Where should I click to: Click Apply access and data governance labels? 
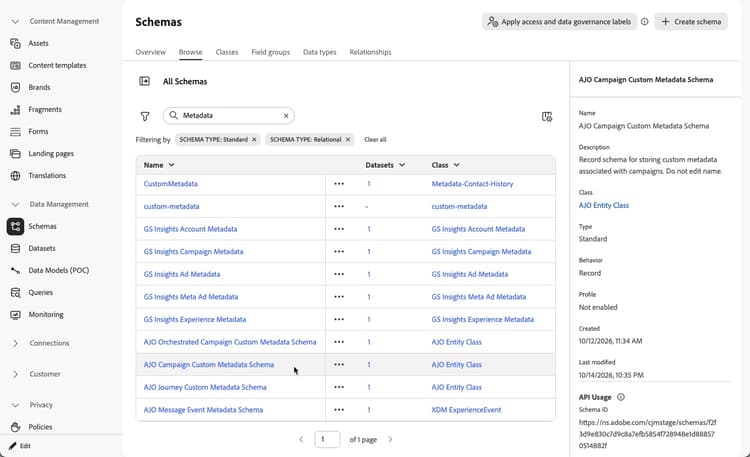(x=559, y=22)
